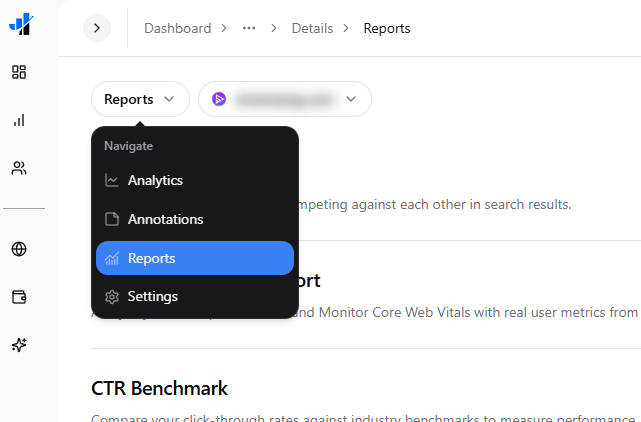Open the dashboard grid icon in sidebar

coord(19,72)
